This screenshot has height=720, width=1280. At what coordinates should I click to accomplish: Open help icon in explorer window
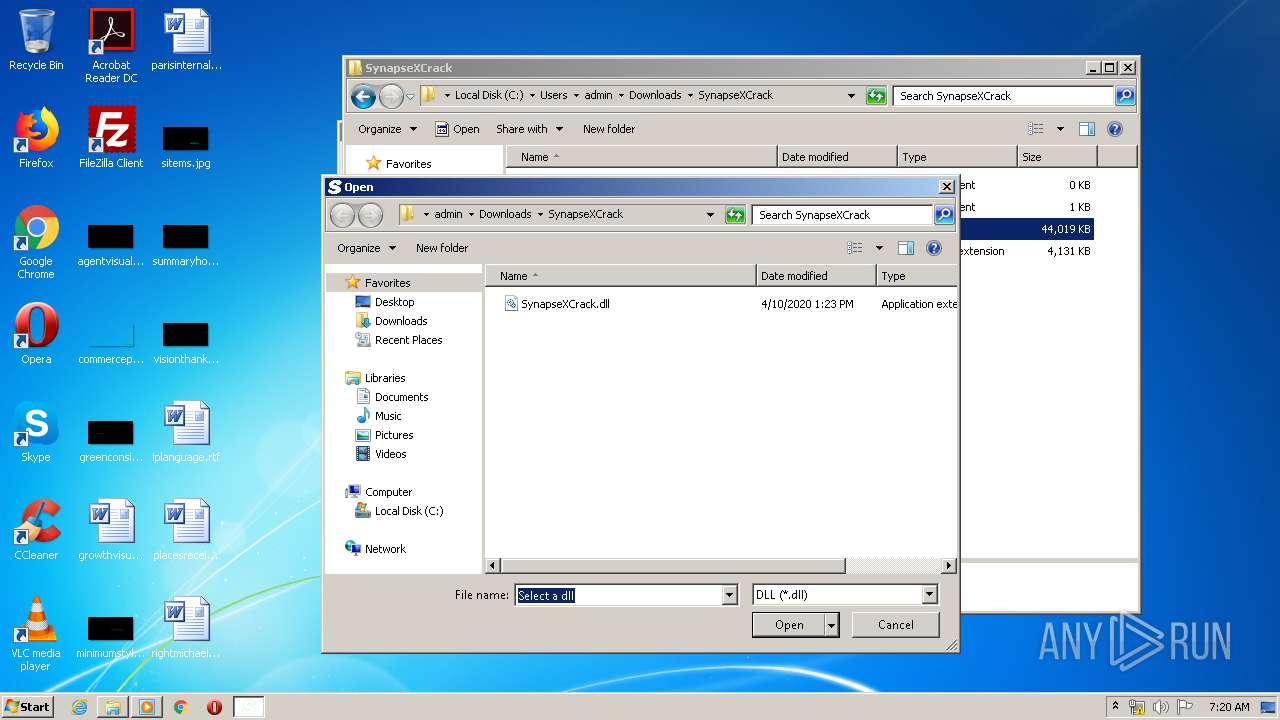pos(1115,129)
